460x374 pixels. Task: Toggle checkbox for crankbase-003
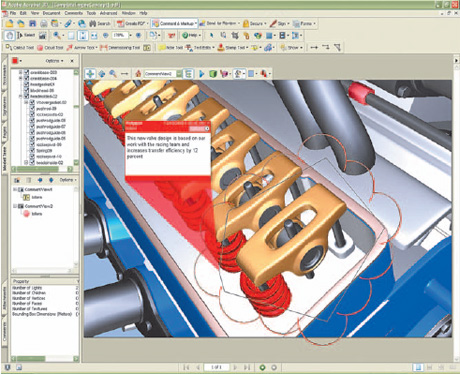pyautogui.click(x=26, y=72)
